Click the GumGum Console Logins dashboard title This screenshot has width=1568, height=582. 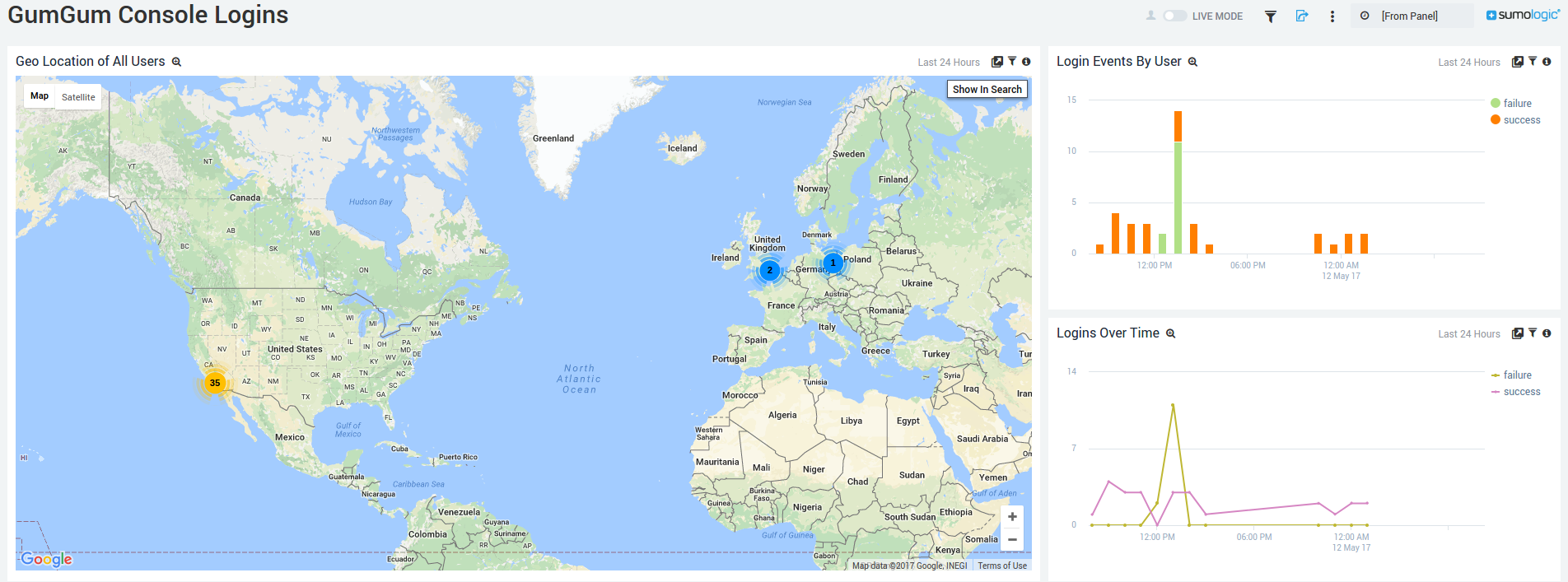coord(148,15)
